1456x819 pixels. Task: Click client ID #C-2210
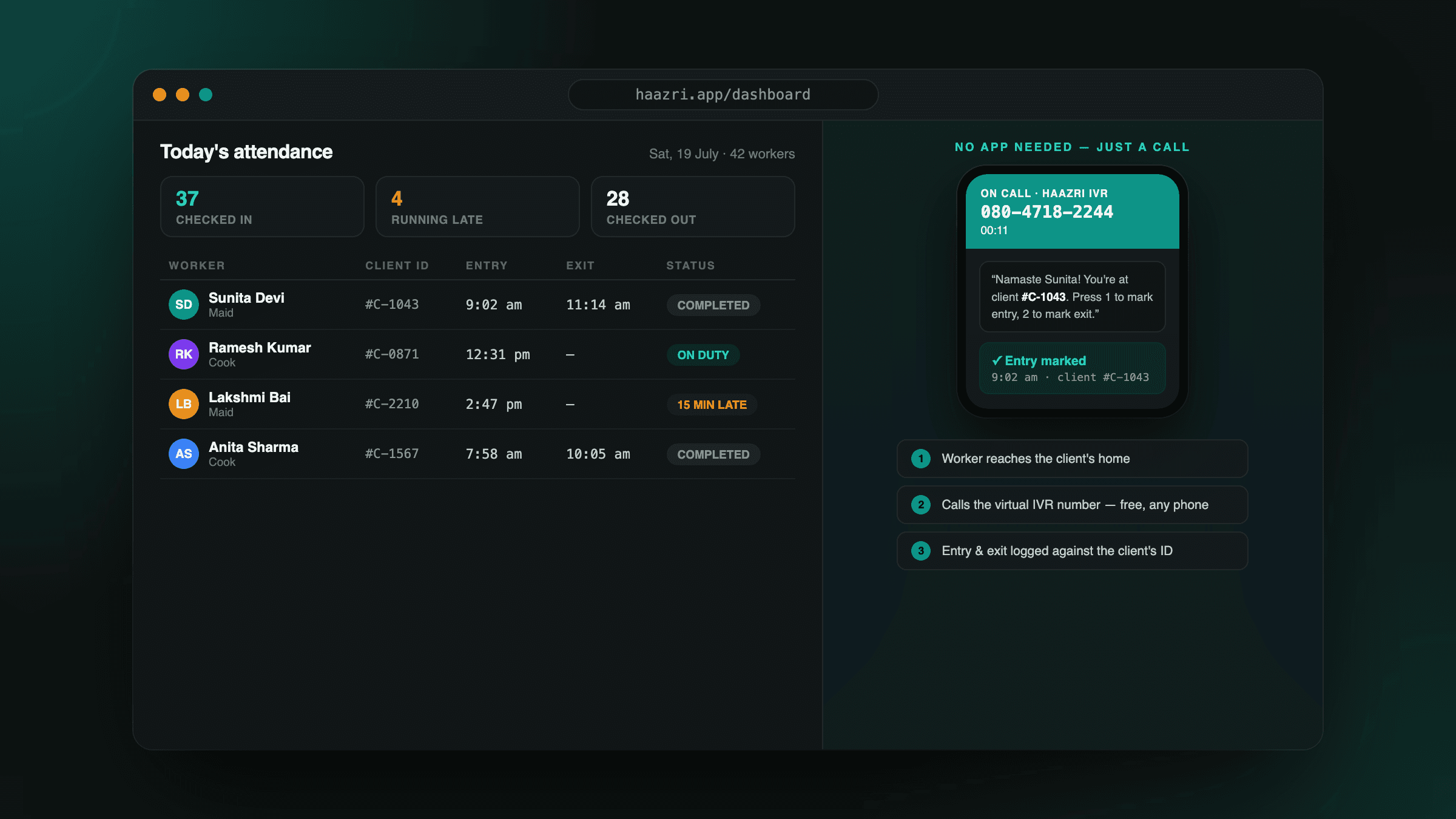pos(392,404)
